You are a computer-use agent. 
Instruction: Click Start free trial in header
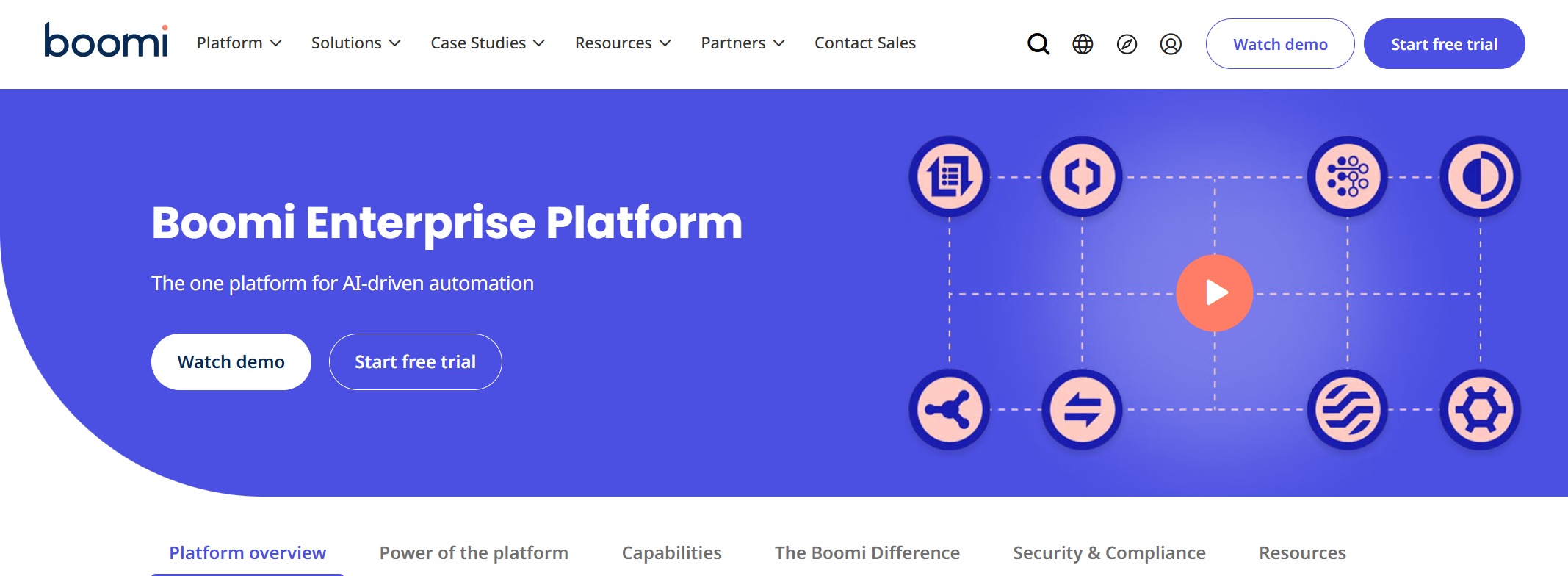[x=1444, y=44]
